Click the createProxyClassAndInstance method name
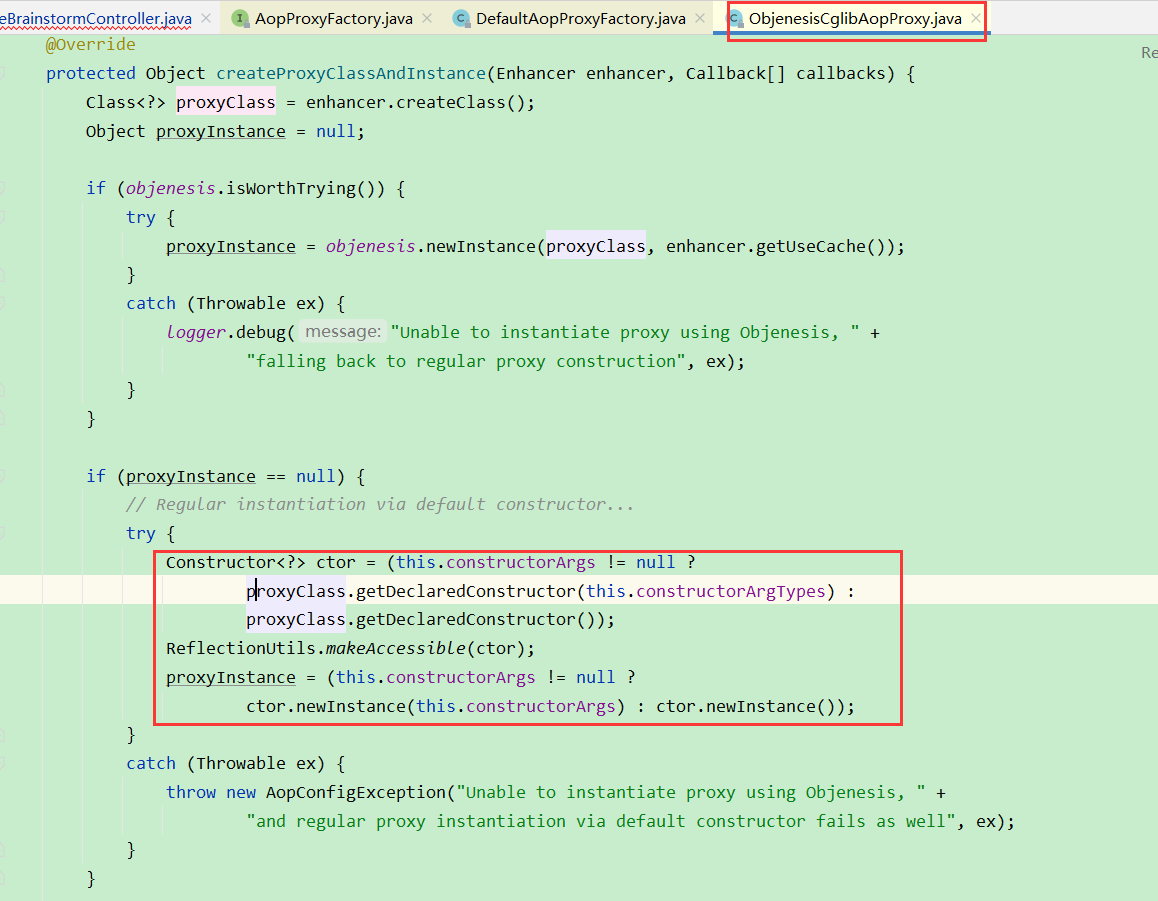The height and width of the screenshot is (901, 1158). tap(351, 73)
